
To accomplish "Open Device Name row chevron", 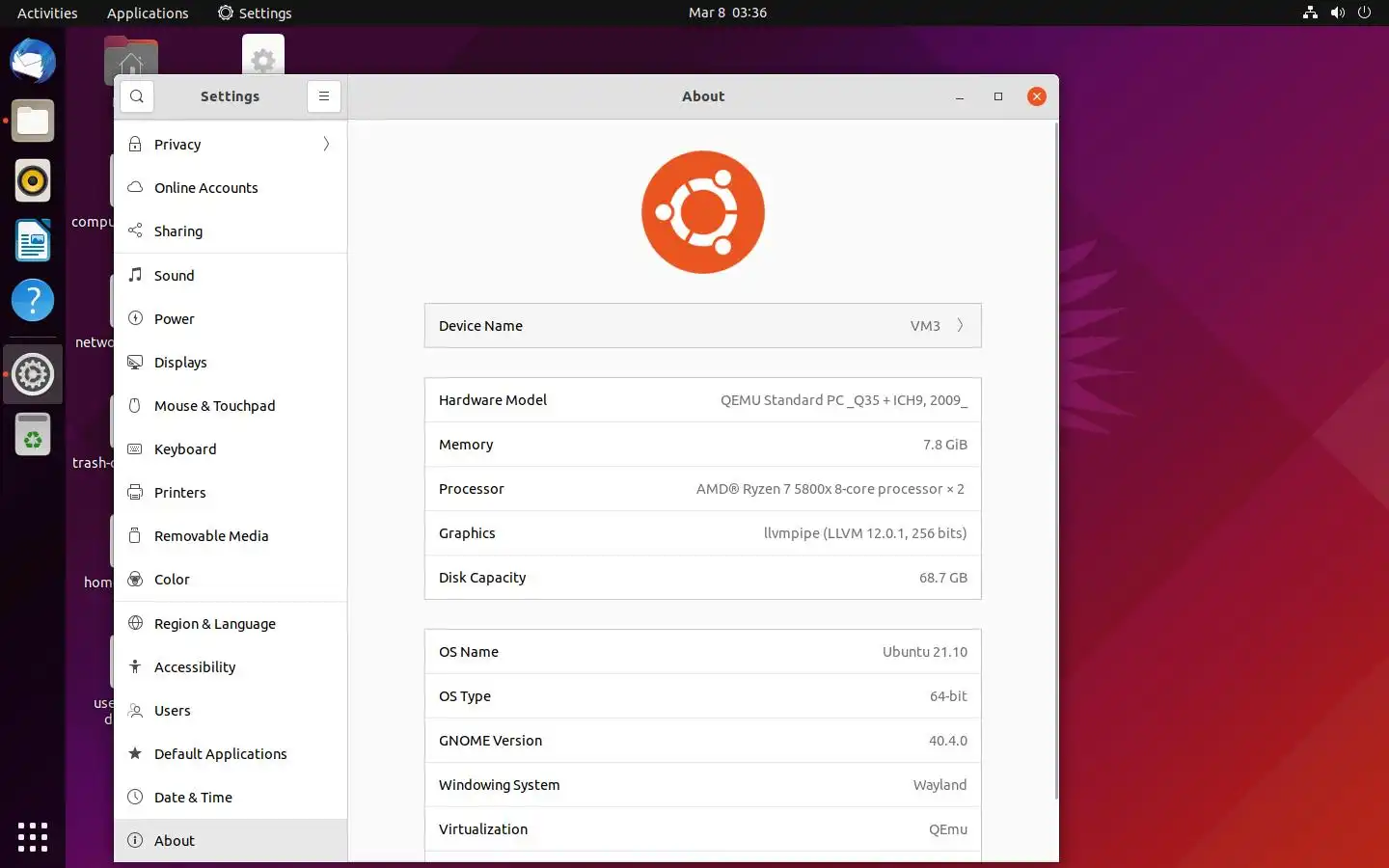I will 960,325.
